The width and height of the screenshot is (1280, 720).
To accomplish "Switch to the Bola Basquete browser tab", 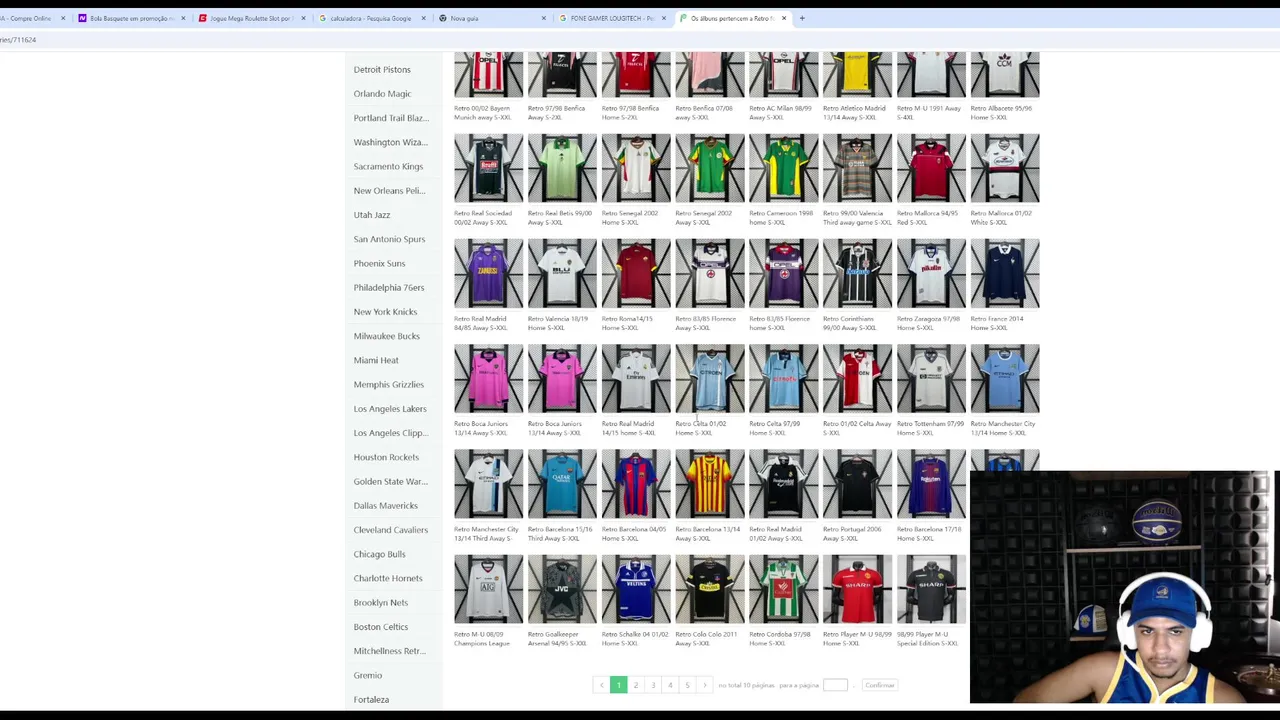I will click(x=131, y=18).
